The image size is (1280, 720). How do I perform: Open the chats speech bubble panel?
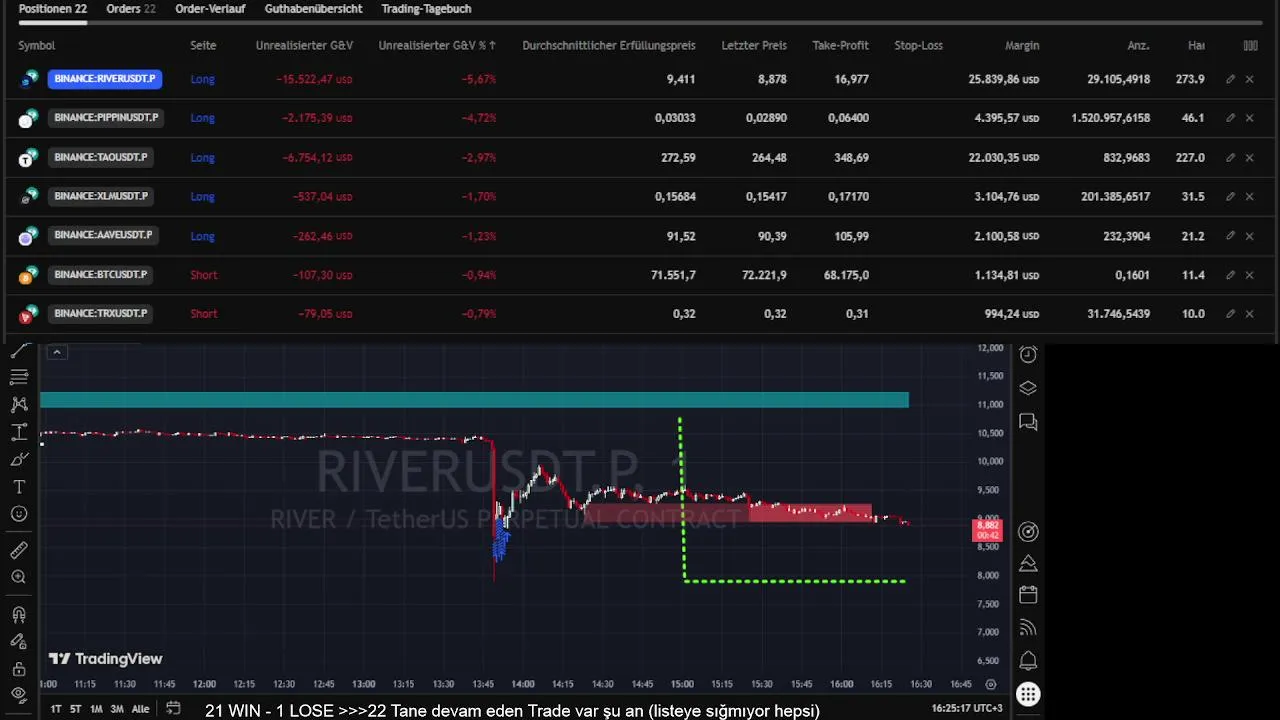1028,422
